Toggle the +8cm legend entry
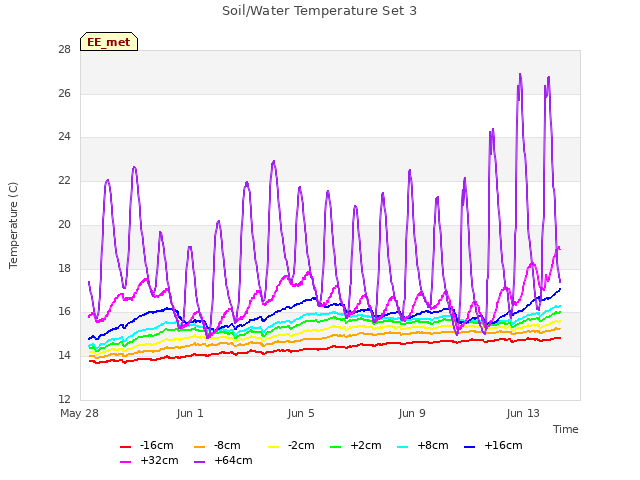Image resolution: width=640 pixels, height=480 pixels. click(x=422, y=445)
